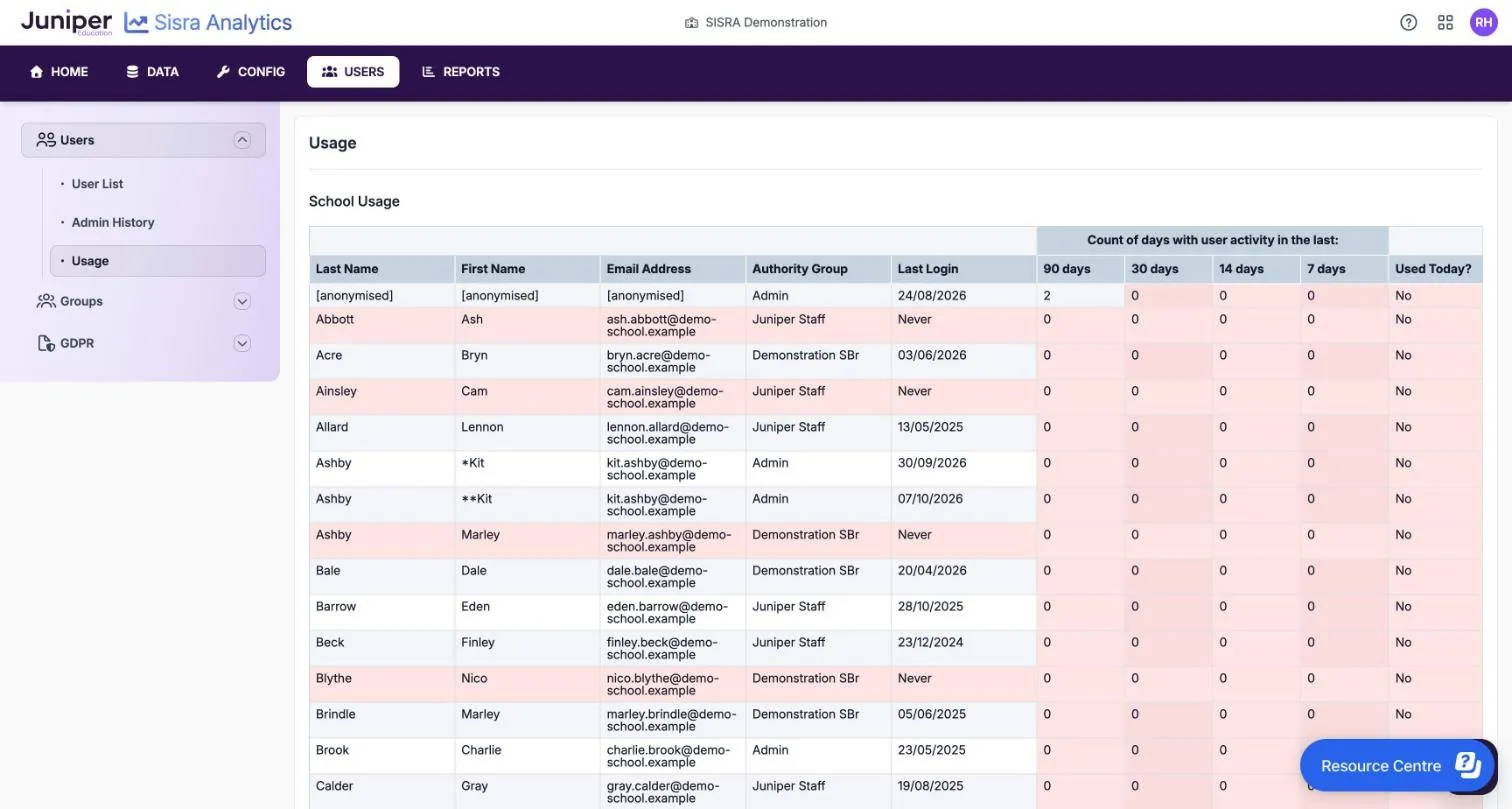Open the Resource Centre button
Image resolution: width=1512 pixels, height=809 pixels.
(x=1395, y=765)
